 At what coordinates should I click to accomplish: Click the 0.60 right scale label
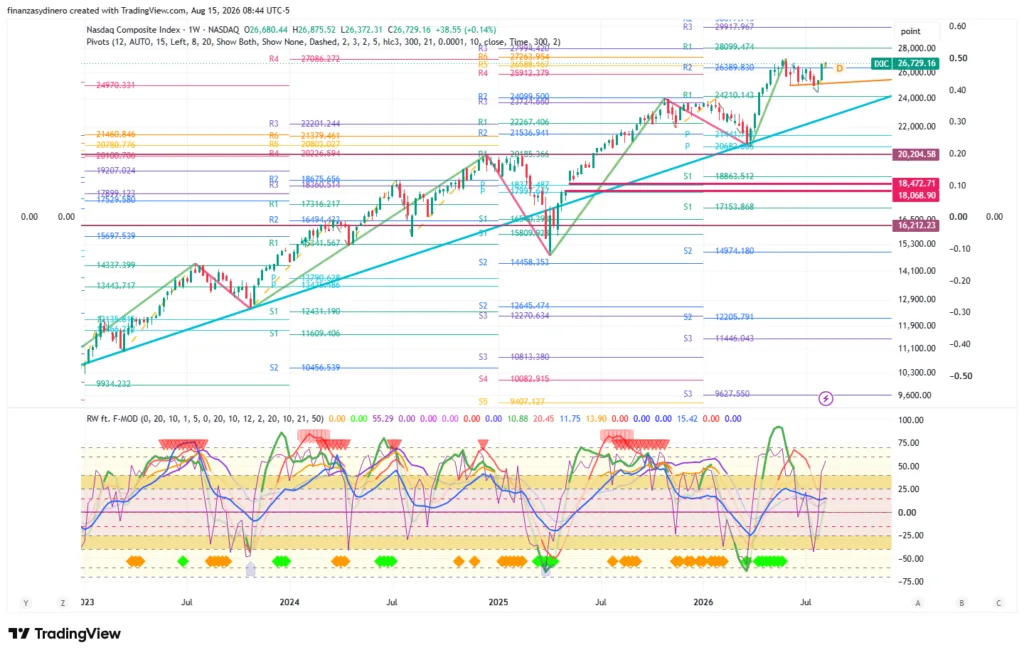pyautogui.click(x=957, y=26)
